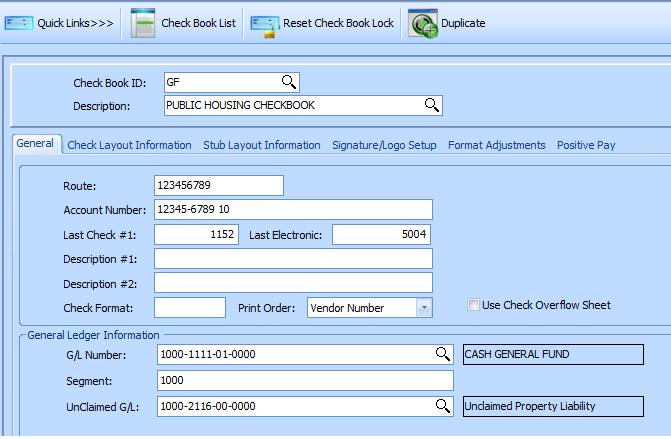Click the Check Book ID search magnifier
Viewport: 671px width, 439px height.
288,83
